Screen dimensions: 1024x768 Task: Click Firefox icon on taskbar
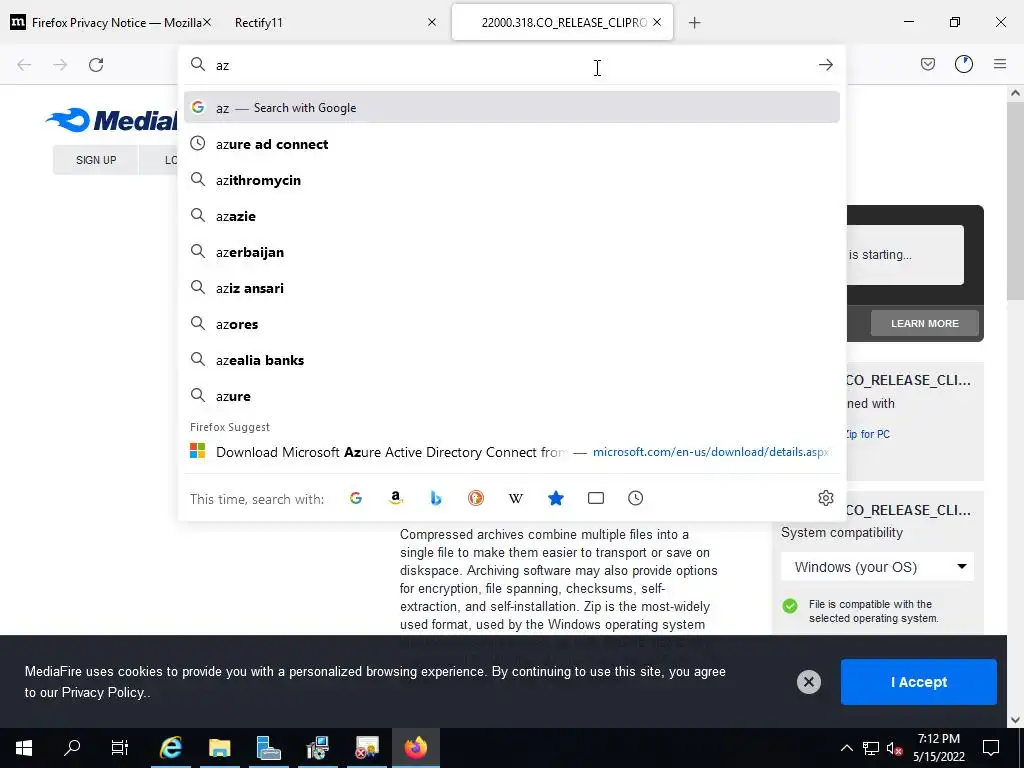[415, 748]
